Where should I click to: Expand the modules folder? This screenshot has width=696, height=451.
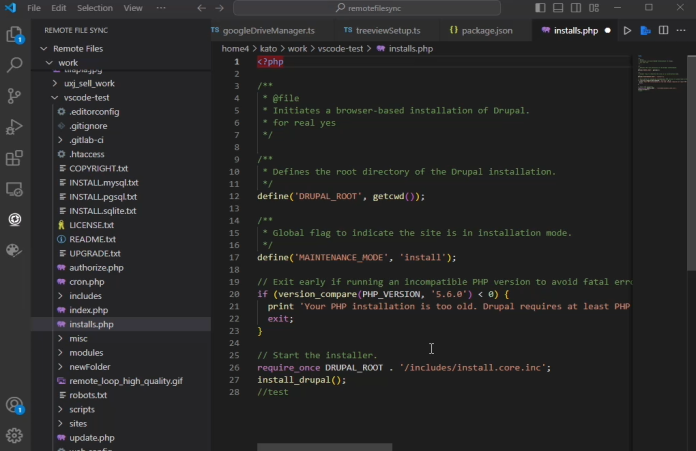tap(60, 352)
